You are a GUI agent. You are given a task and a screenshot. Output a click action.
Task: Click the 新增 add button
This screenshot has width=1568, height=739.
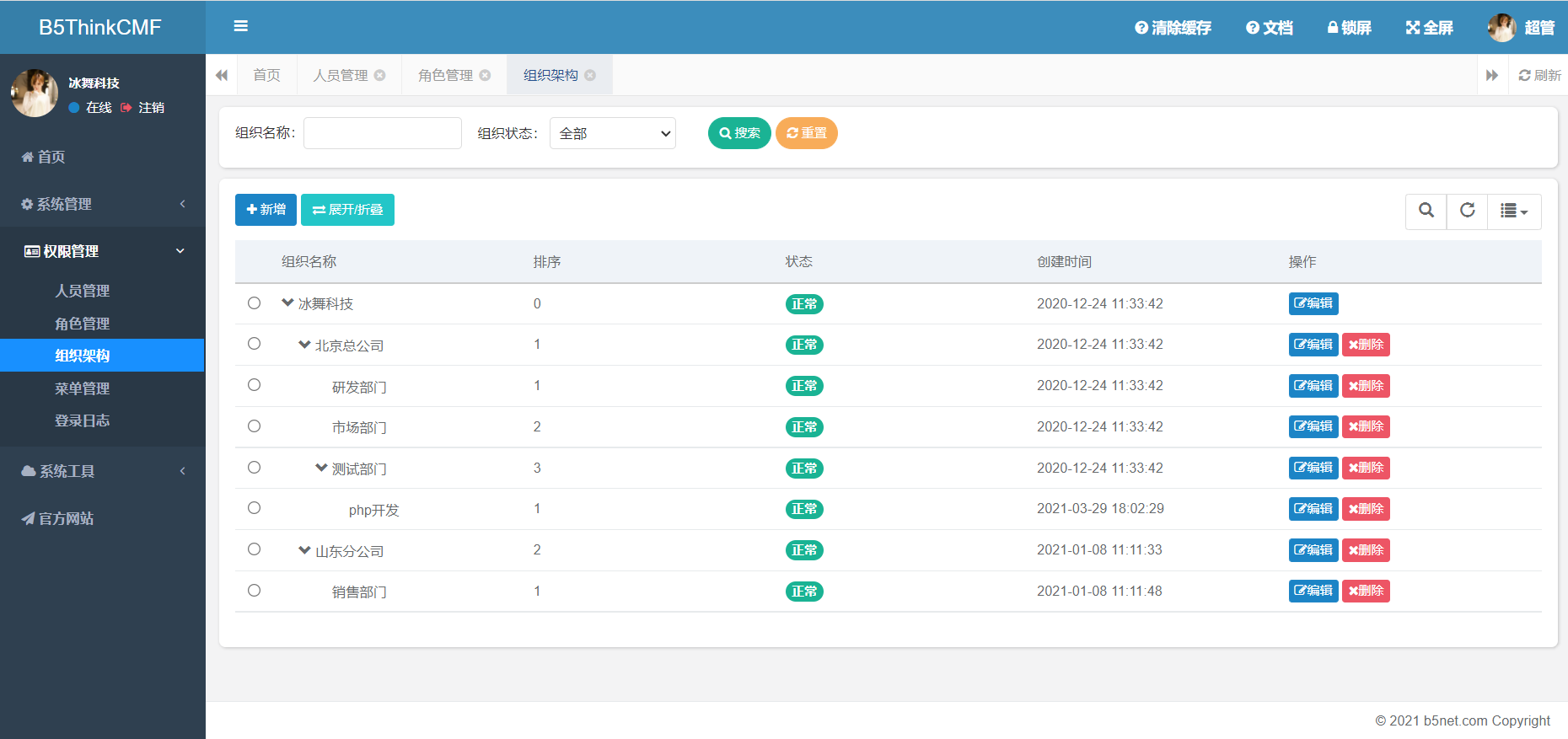point(266,210)
